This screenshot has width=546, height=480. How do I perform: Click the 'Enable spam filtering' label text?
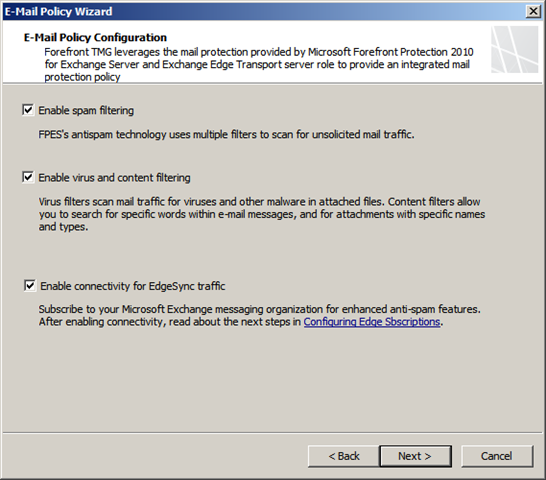(86, 110)
